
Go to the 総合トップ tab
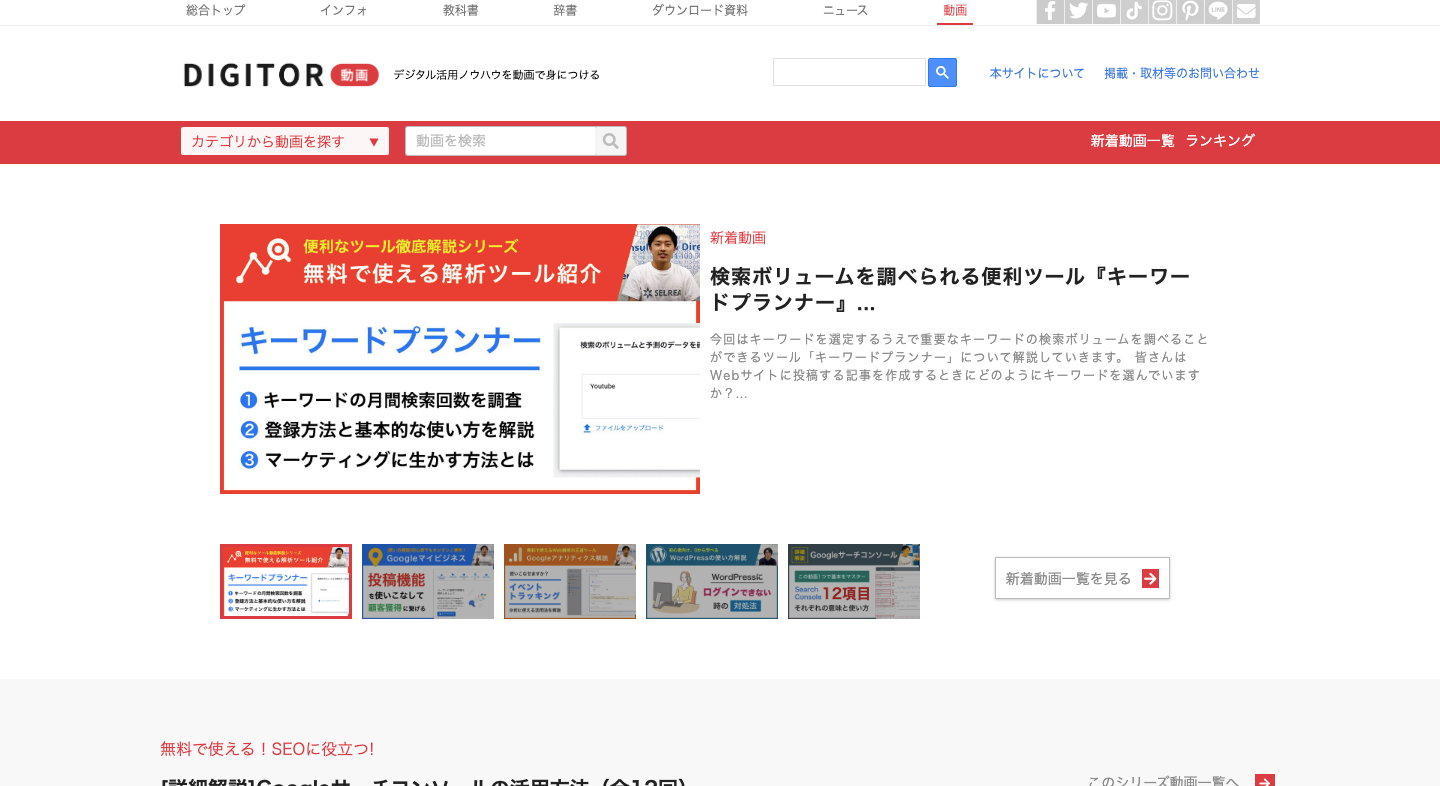click(x=215, y=10)
